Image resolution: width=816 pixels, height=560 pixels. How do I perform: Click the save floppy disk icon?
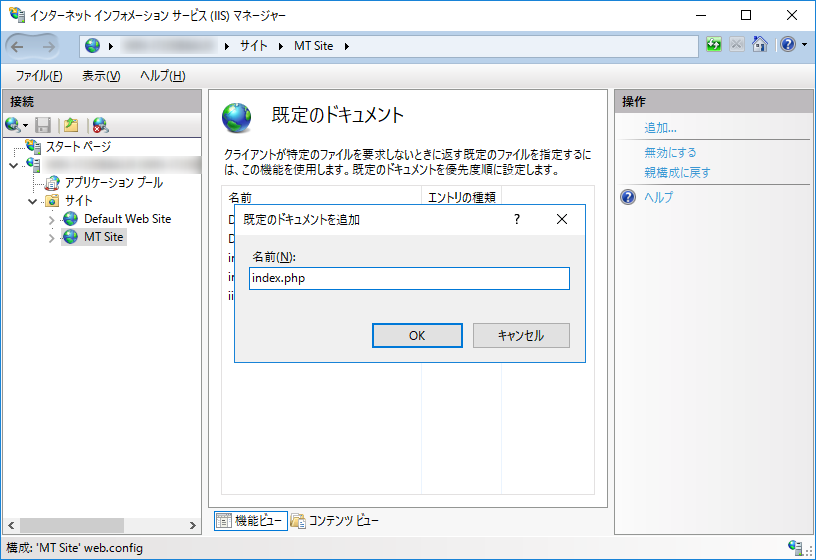click(43, 125)
